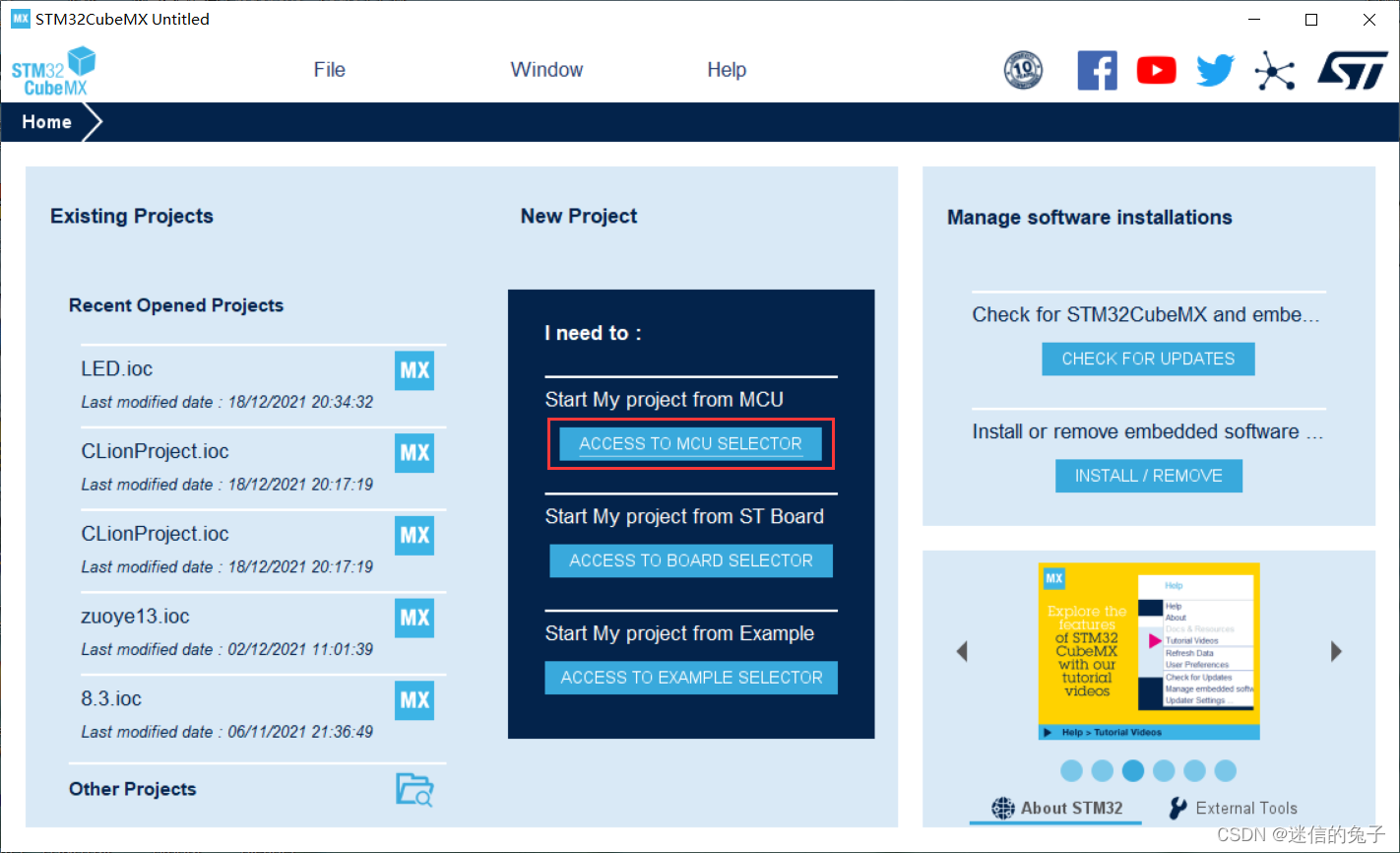1400x853 pixels.
Task: Click ACCESS TO MCU SELECTOR button
Action: (690, 444)
